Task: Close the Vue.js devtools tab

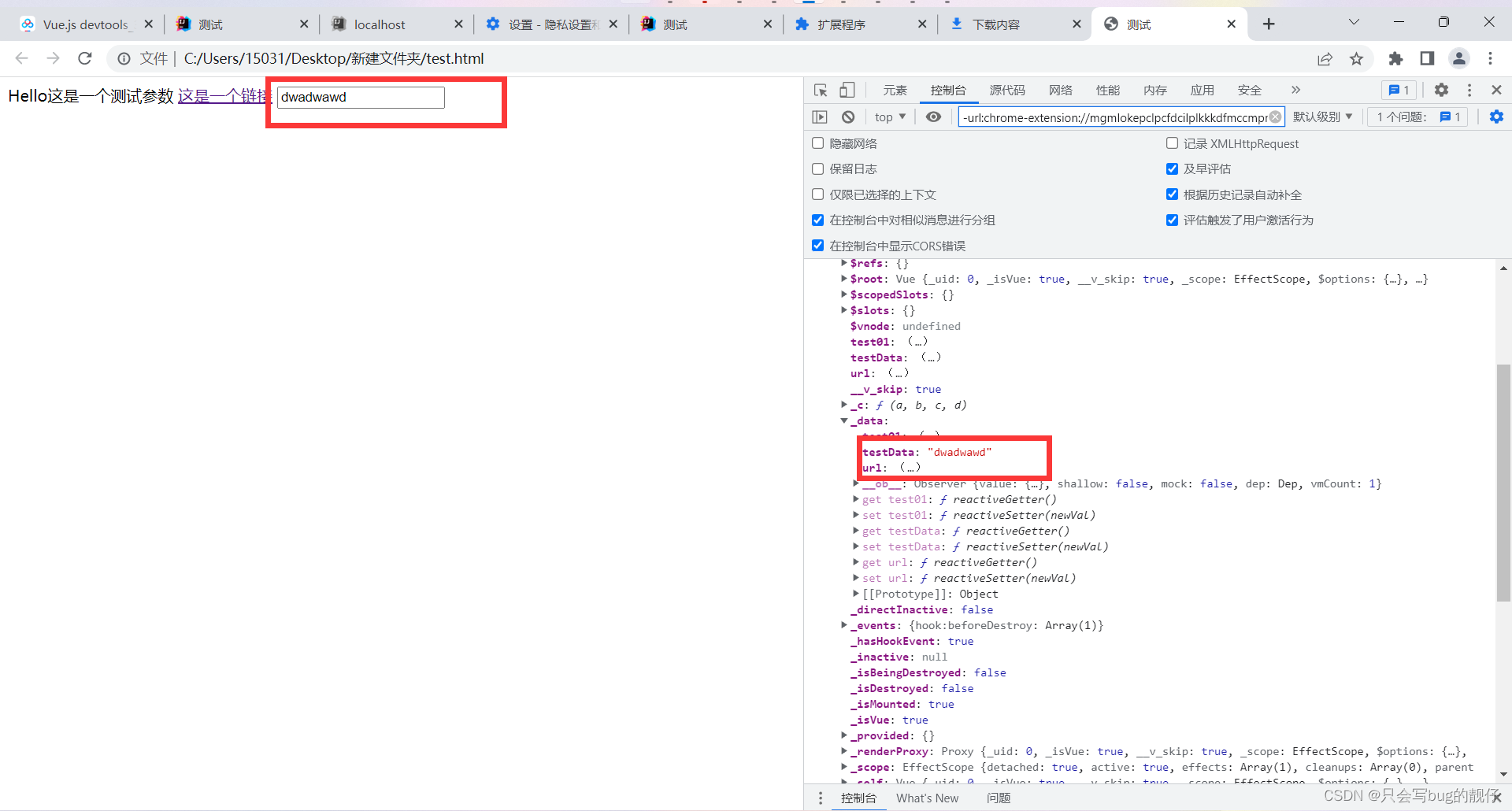Action: [x=148, y=24]
